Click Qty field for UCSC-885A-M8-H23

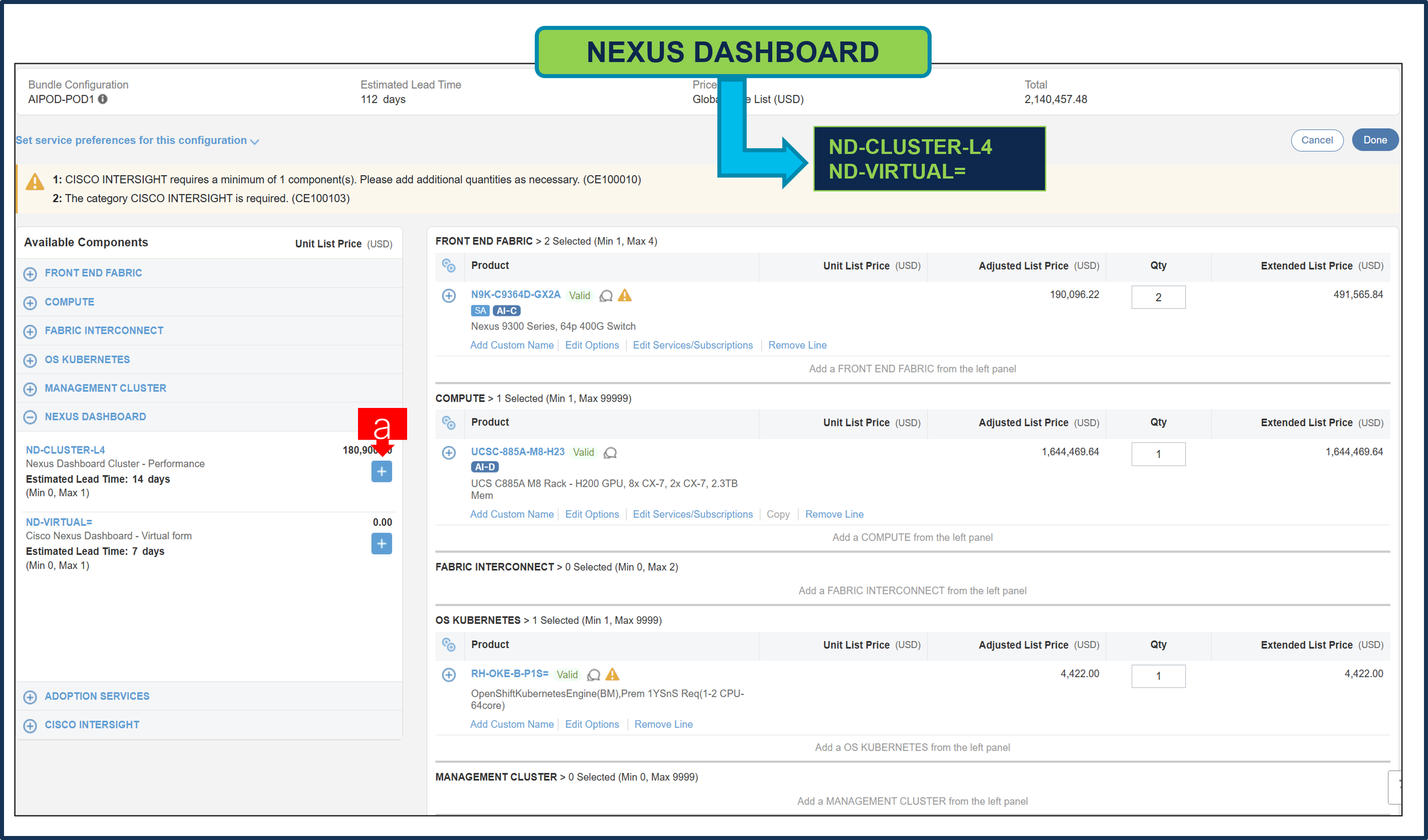coord(1158,454)
